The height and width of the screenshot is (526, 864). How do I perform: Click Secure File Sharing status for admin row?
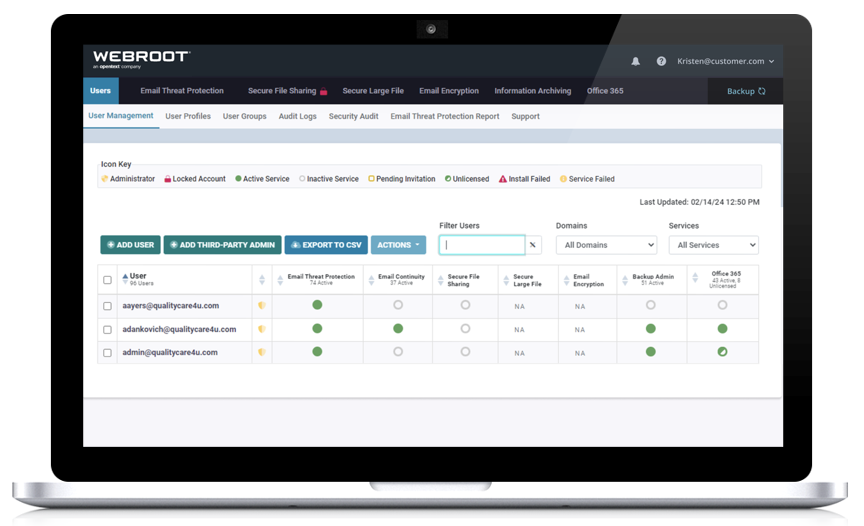click(465, 351)
